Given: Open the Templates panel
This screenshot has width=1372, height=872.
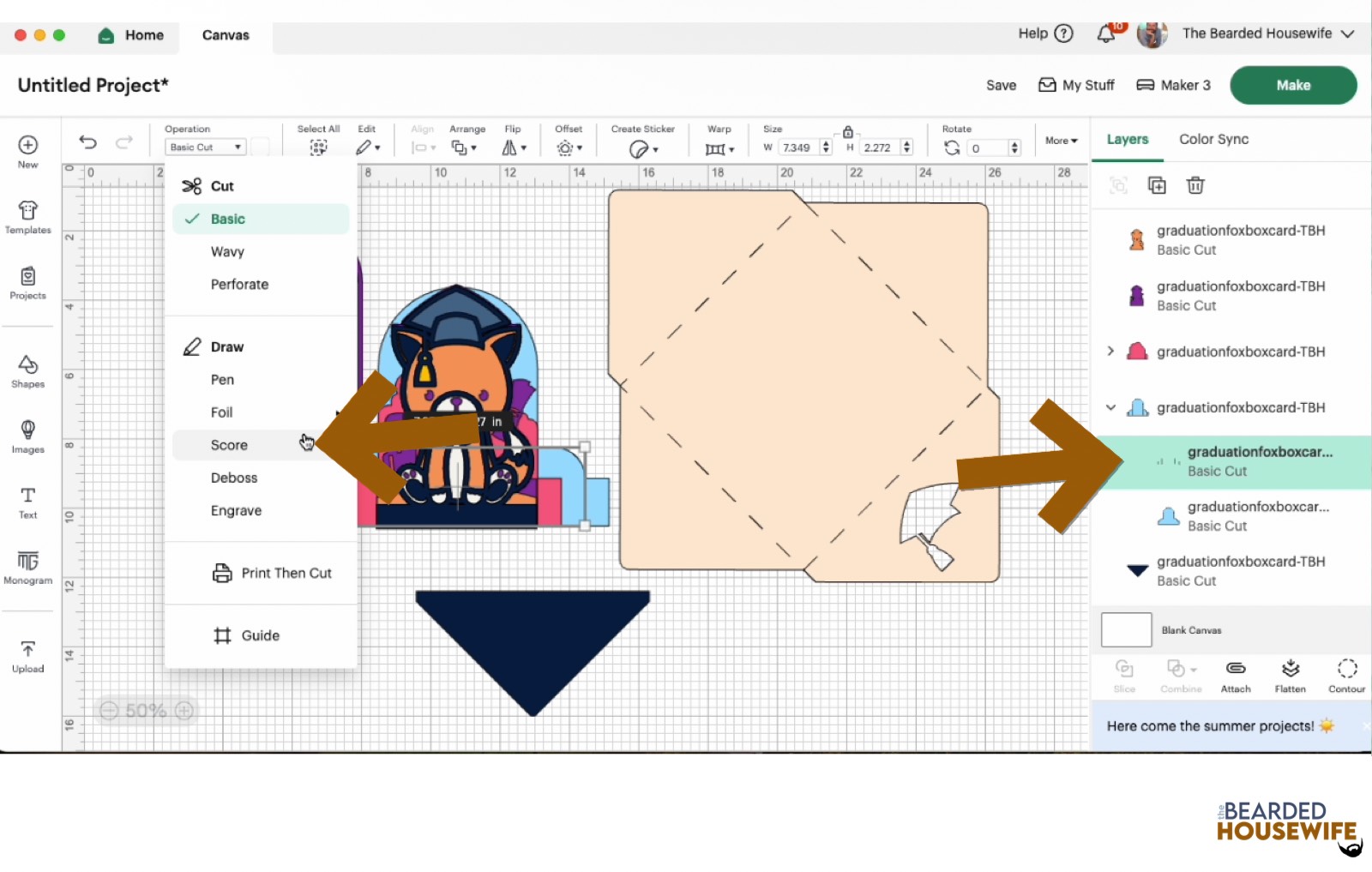Looking at the screenshot, I should click(27, 216).
